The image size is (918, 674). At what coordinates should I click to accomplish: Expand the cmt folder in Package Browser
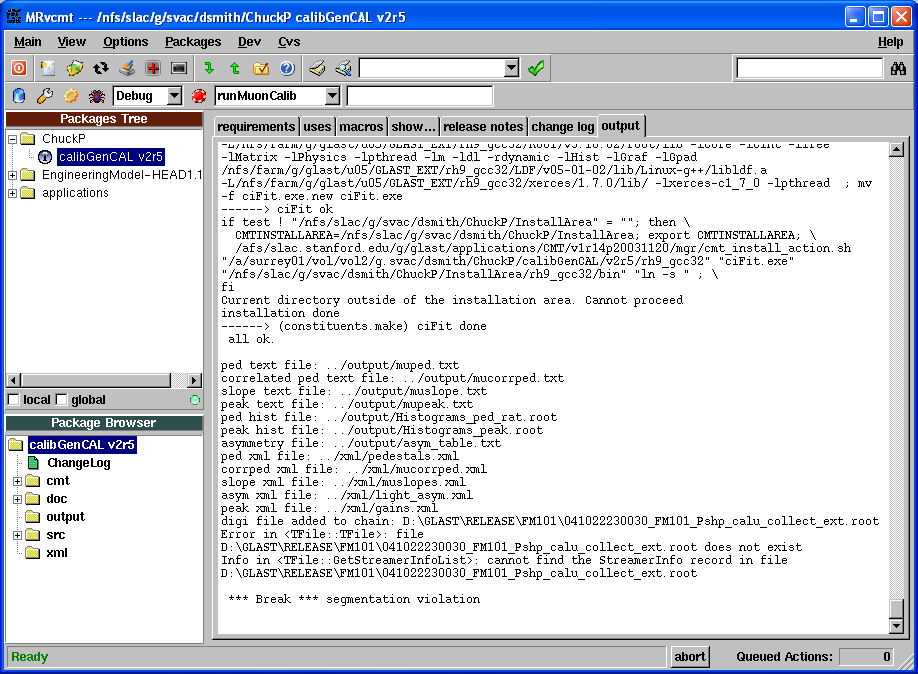pos(18,481)
